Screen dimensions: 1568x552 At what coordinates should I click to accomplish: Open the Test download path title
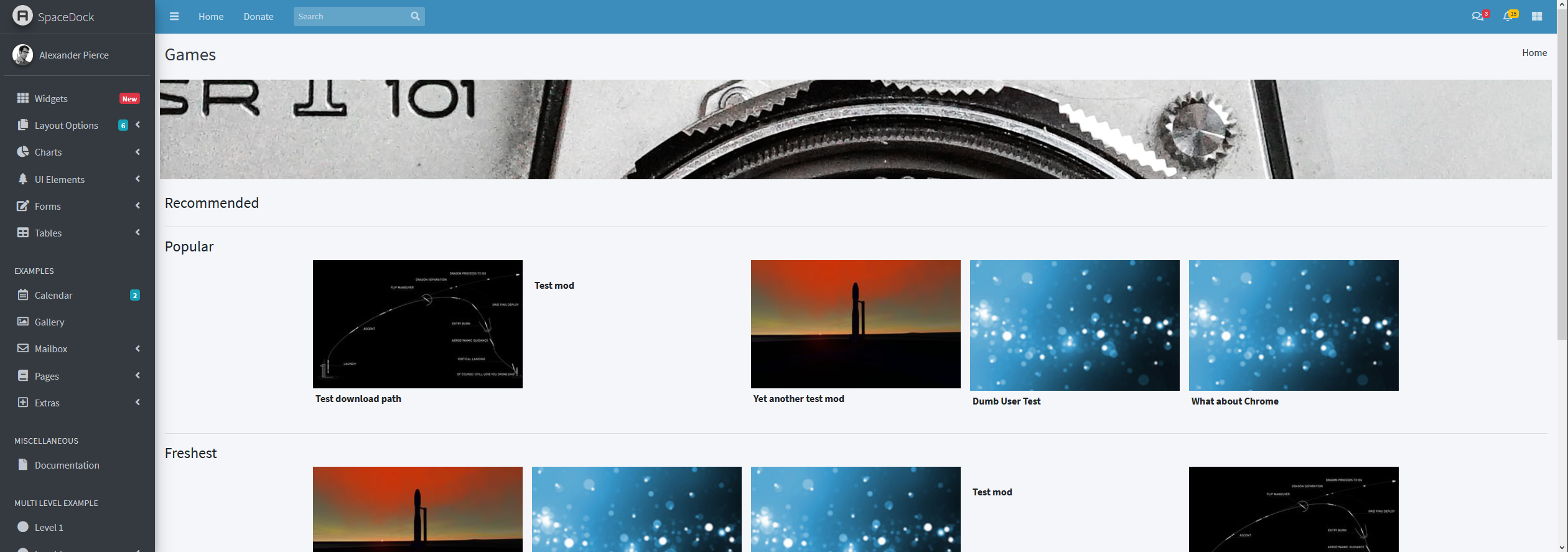pyautogui.click(x=358, y=398)
